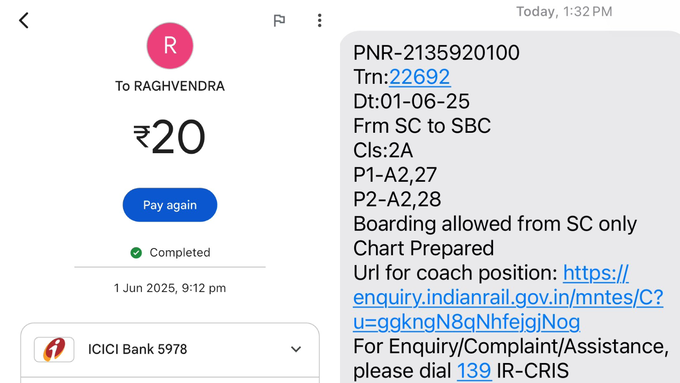Tap the flag report icon

[x=279, y=20]
